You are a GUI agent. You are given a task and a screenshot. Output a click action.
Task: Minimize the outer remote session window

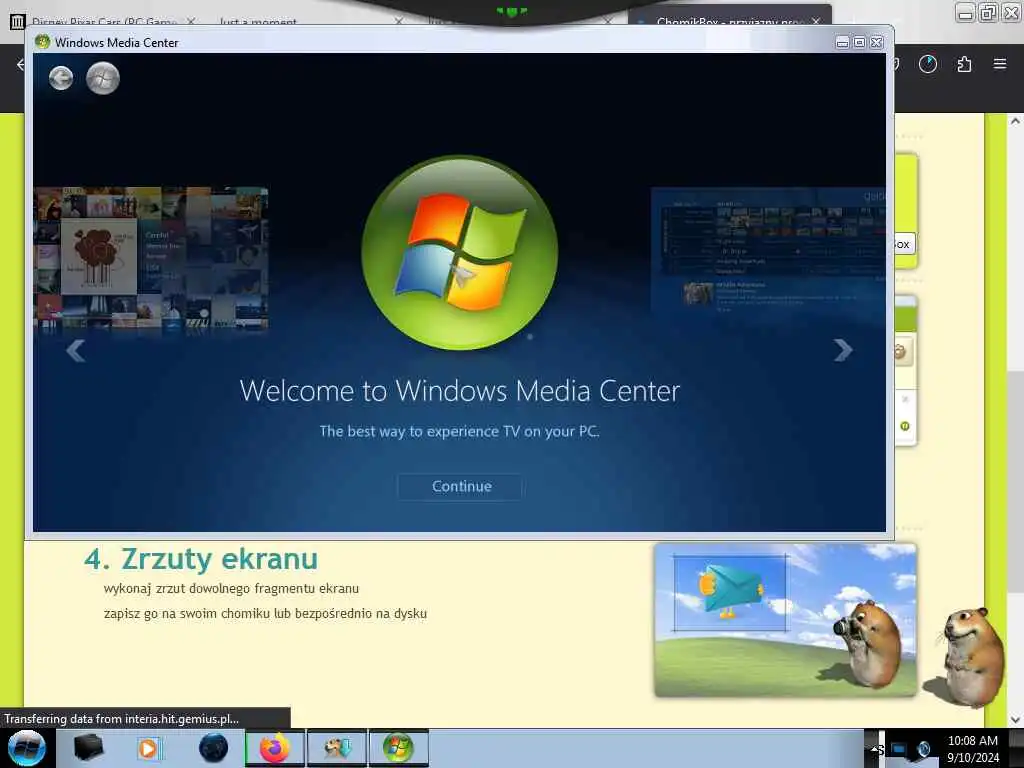966,12
